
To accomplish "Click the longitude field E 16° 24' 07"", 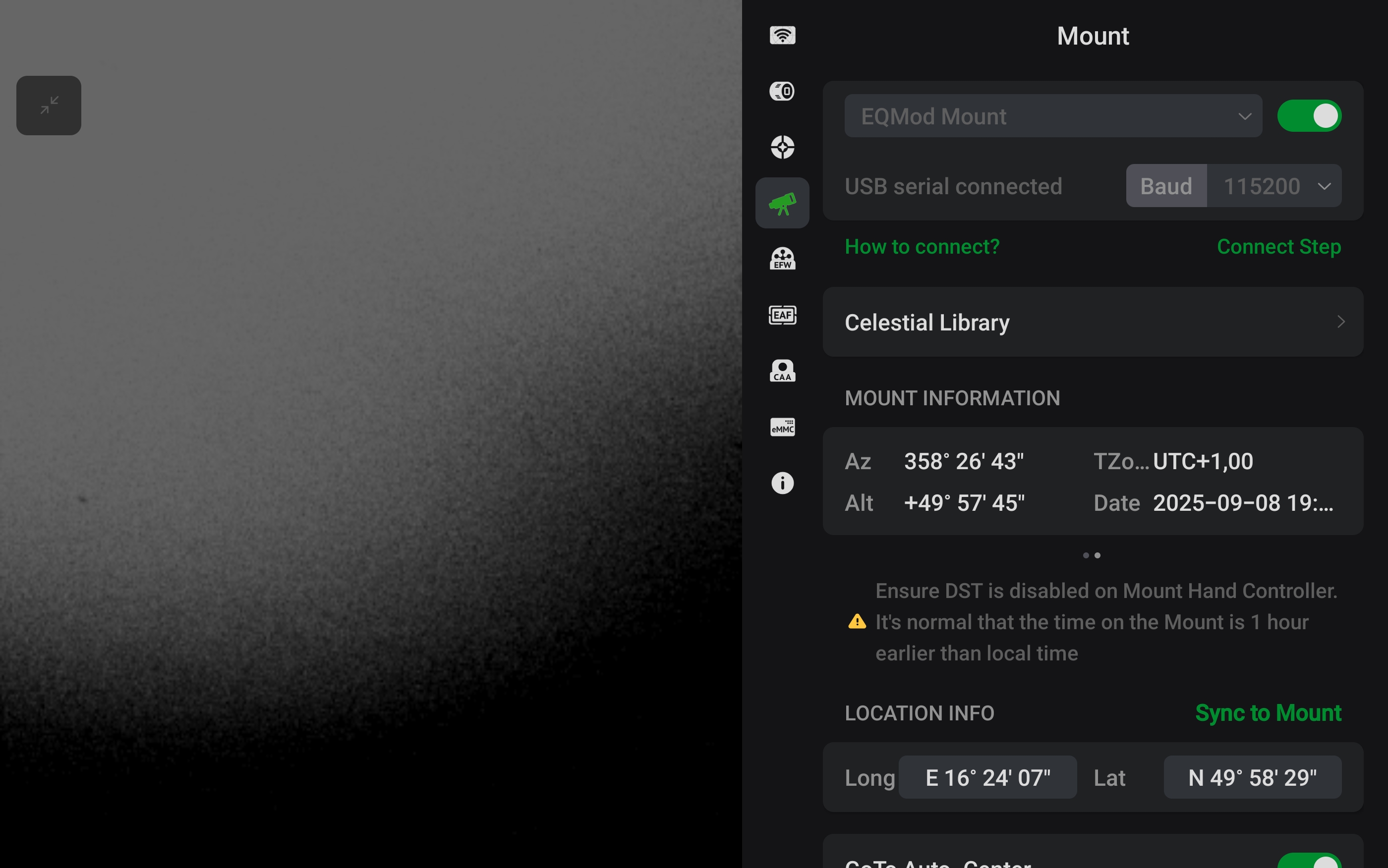I will 987,777.
